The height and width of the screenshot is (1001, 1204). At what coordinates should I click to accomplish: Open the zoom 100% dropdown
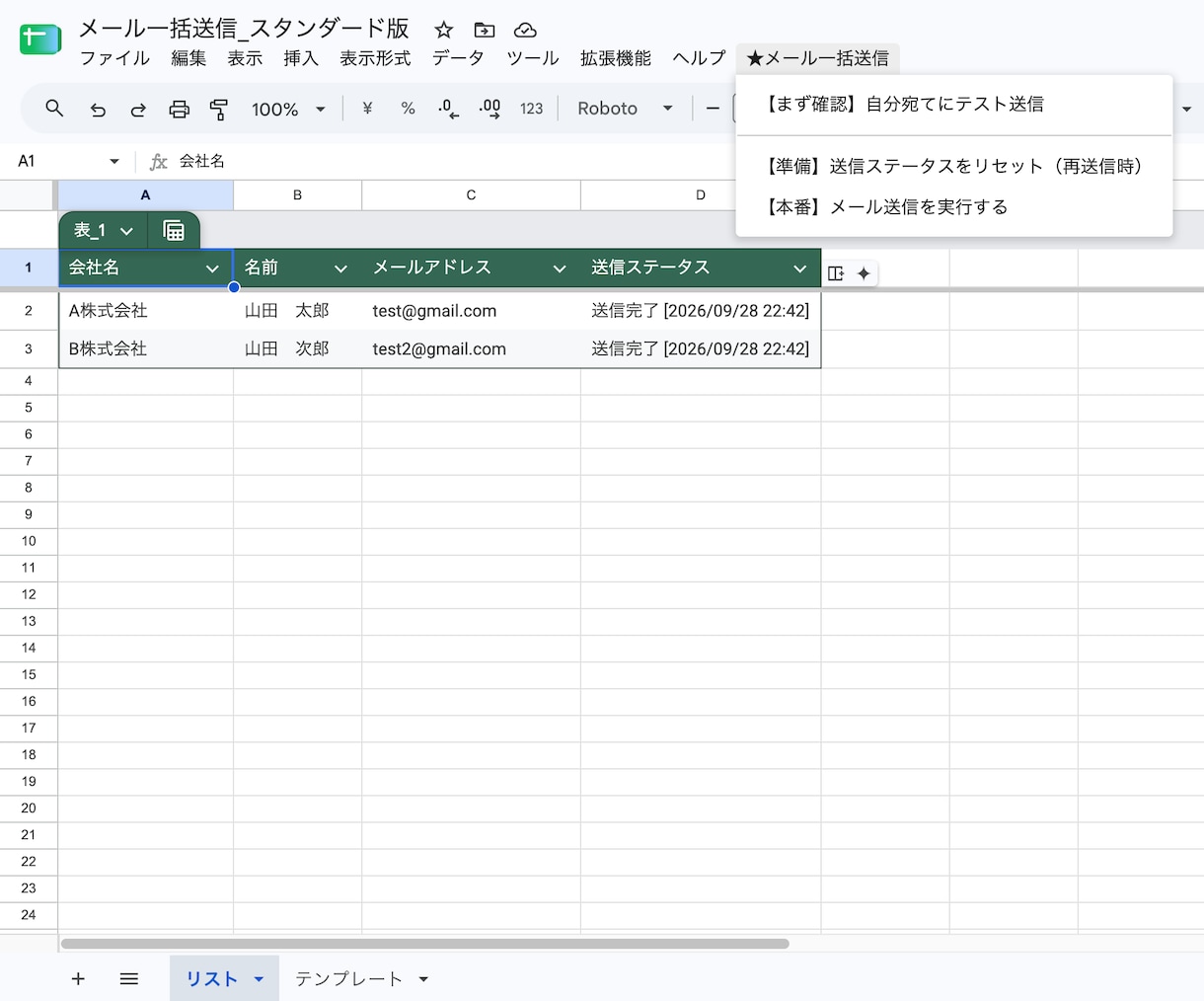(288, 109)
